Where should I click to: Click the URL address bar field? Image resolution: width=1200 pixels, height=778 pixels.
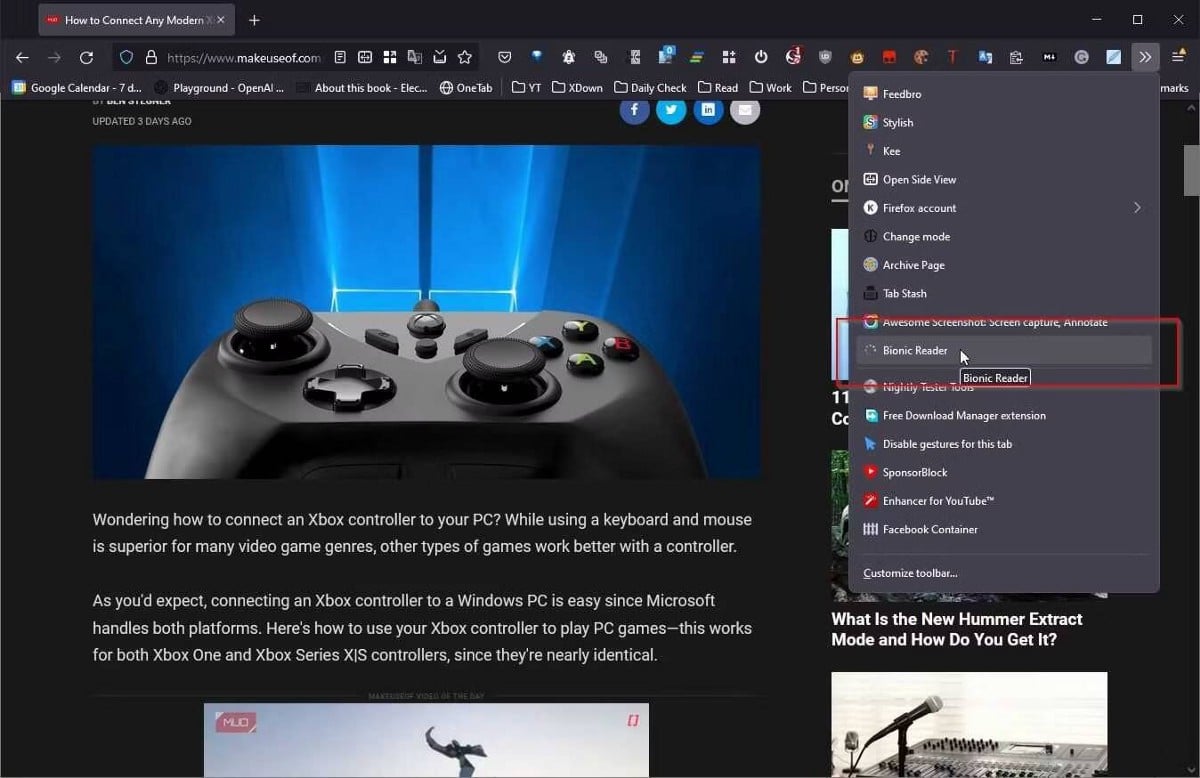coord(243,58)
